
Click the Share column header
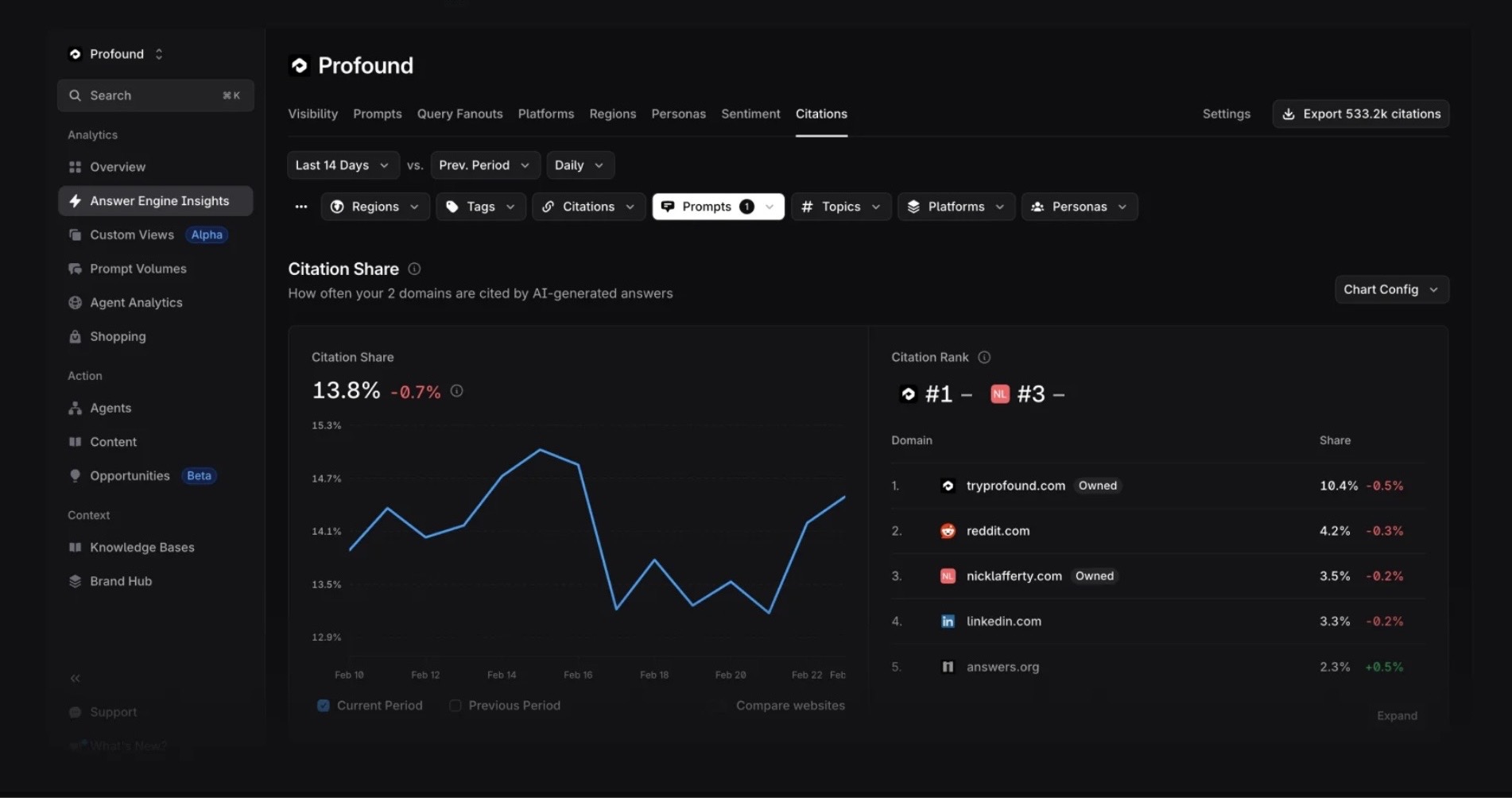pos(1335,440)
